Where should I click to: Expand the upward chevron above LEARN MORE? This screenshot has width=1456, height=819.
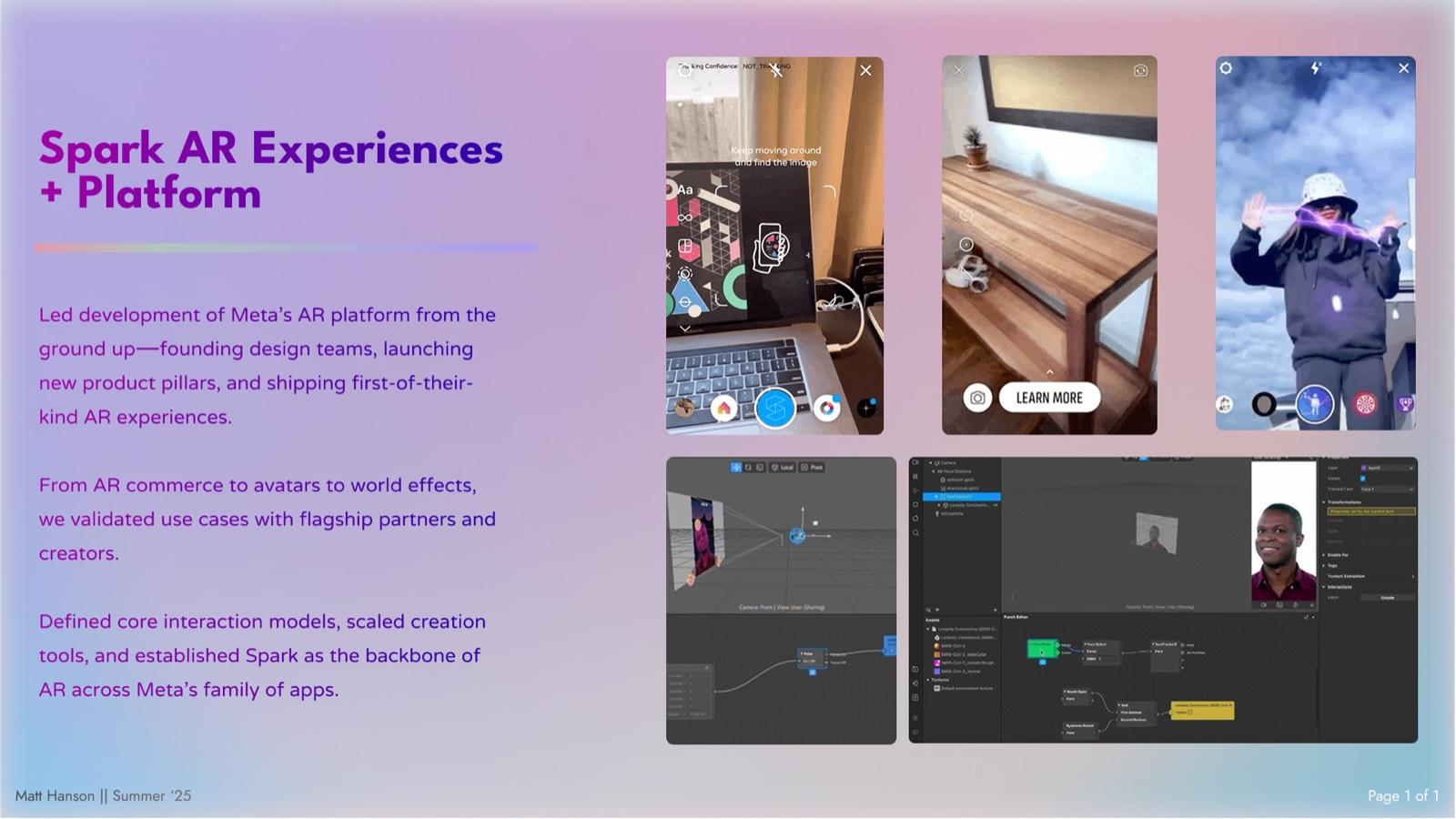pos(1049,371)
